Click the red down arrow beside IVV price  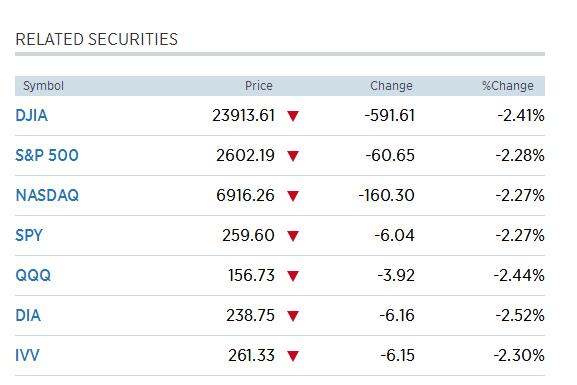pos(293,356)
